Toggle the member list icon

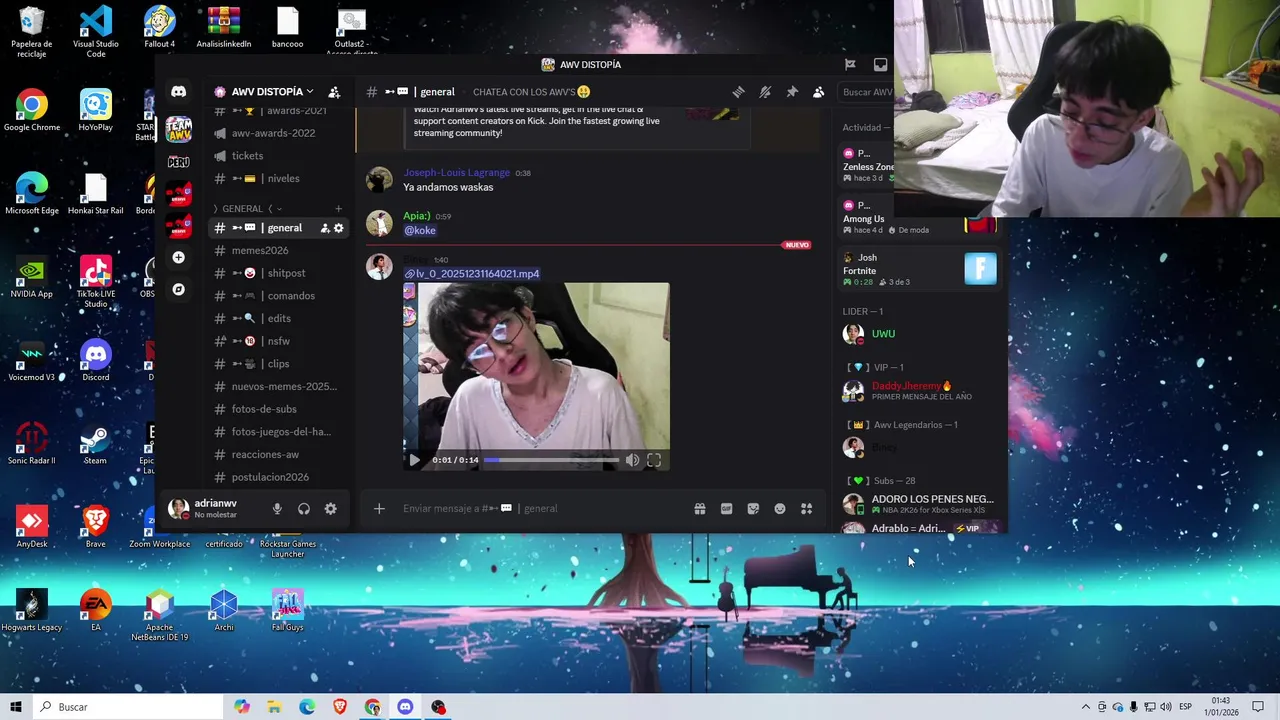pyautogui.click(x=818, y=92)
